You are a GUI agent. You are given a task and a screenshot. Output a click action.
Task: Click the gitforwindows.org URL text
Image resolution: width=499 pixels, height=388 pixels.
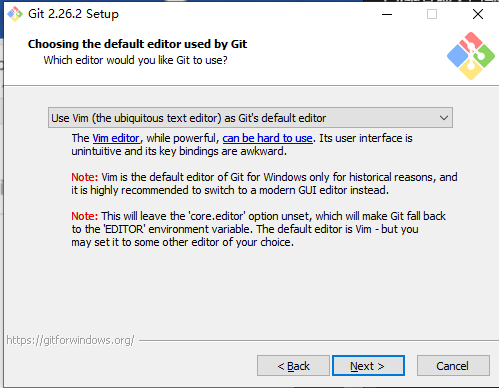click(70, 340)
